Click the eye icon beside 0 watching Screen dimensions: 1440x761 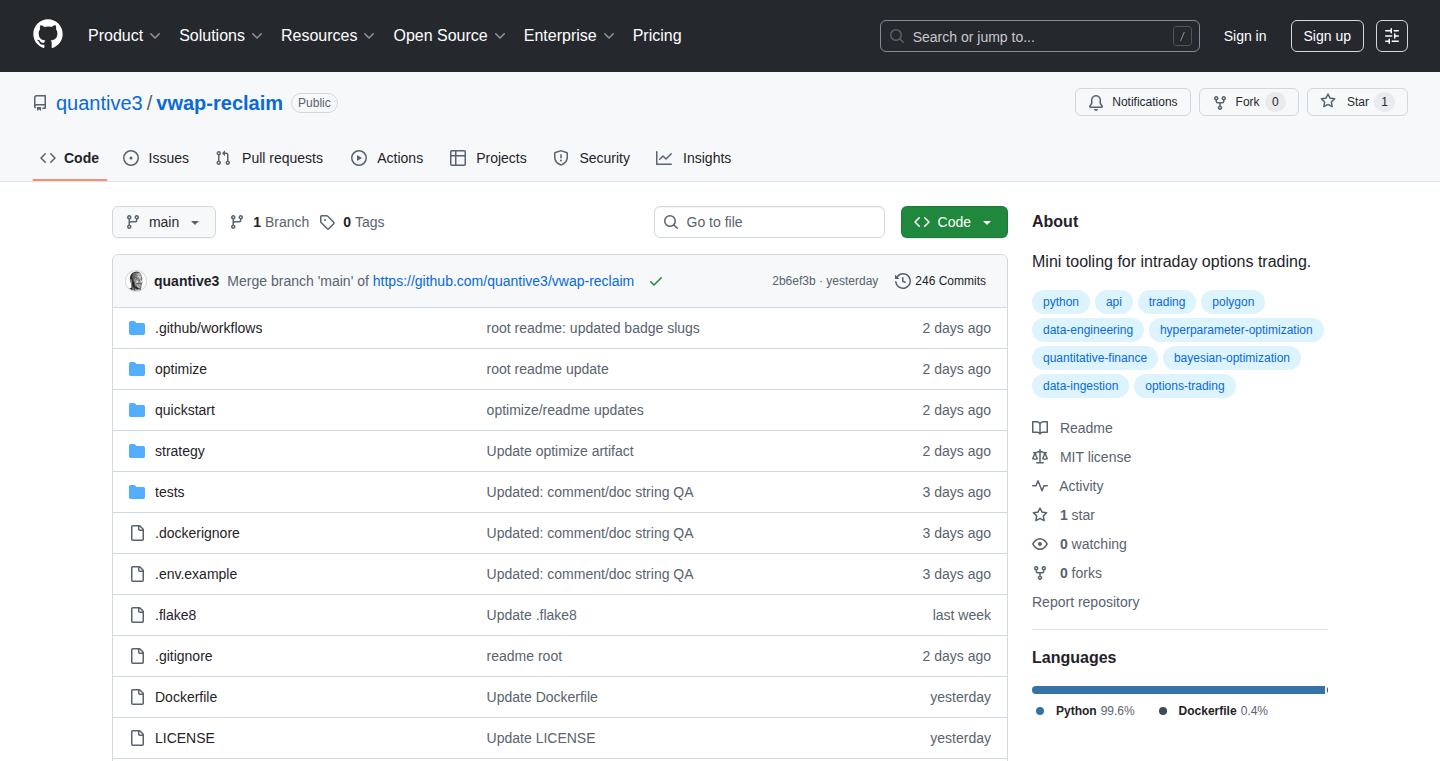click(1040, 544)
